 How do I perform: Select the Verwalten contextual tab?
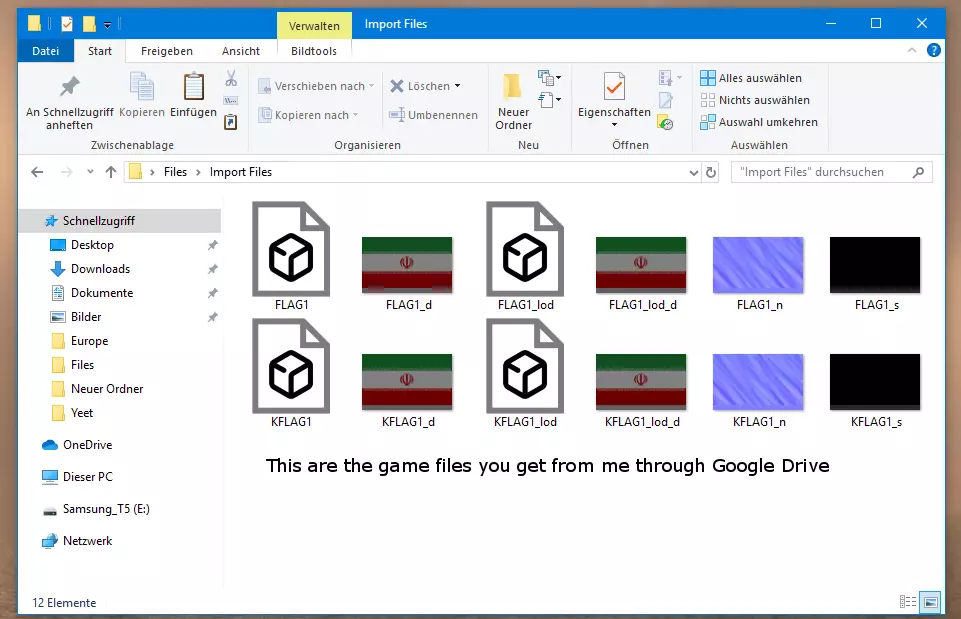click(314, 26)
